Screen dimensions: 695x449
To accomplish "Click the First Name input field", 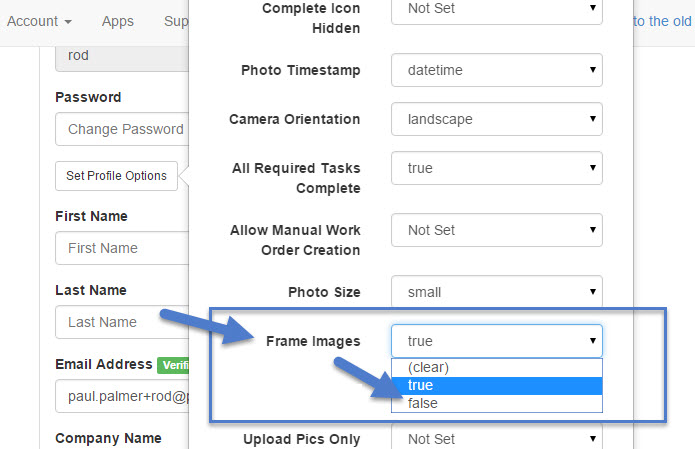I will [x=122, y=247].
